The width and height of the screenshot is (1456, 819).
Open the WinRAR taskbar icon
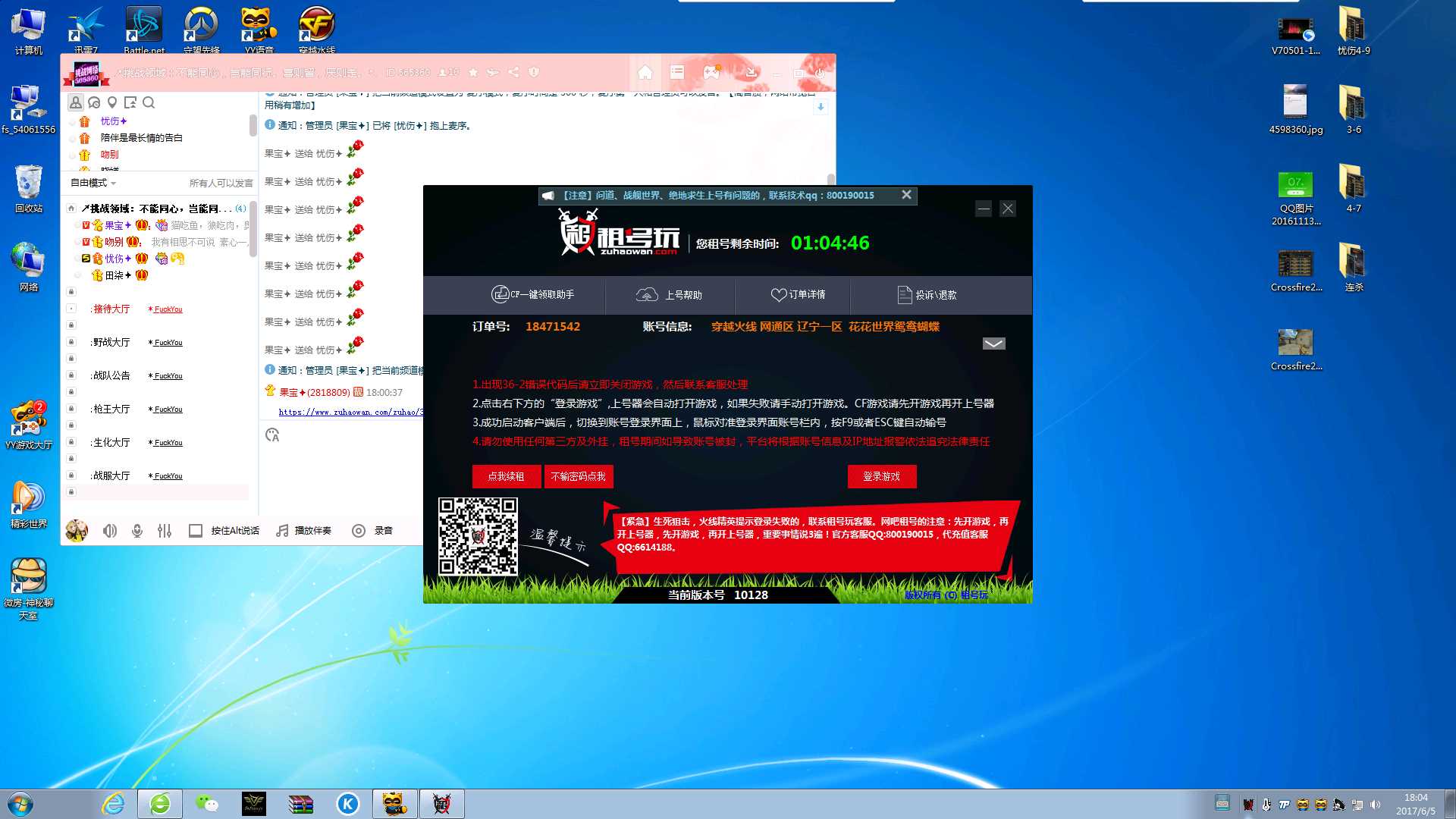tap(301, 804)
